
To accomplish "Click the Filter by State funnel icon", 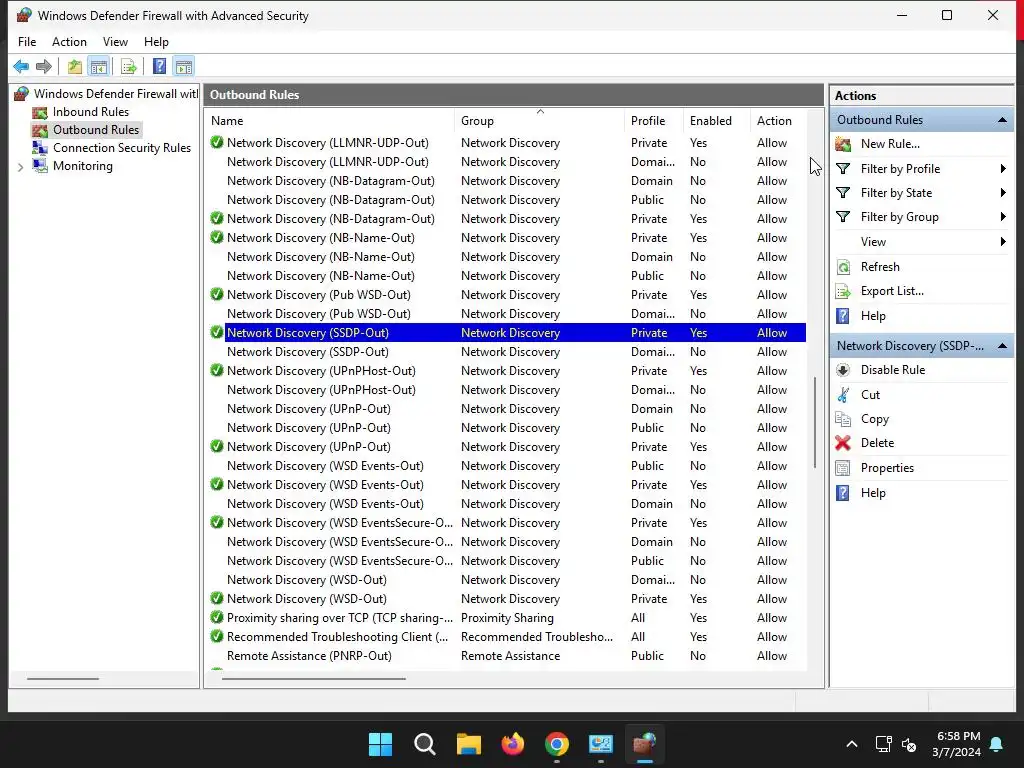I will coord(843,193).
